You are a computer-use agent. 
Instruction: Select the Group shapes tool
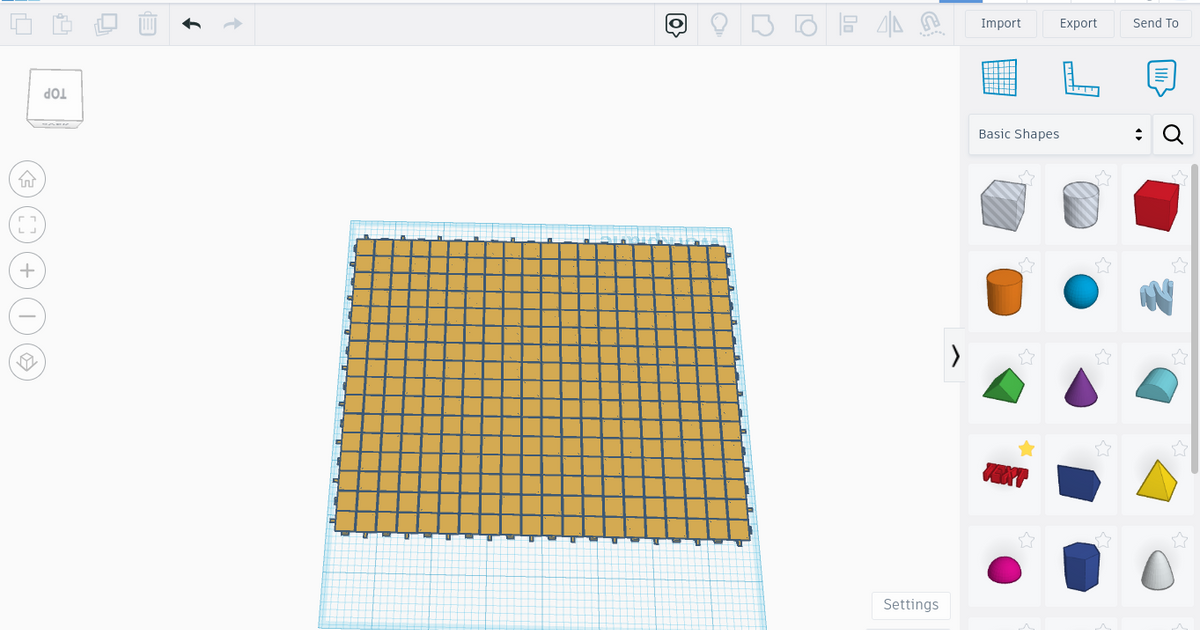click(x=762, y=24)
